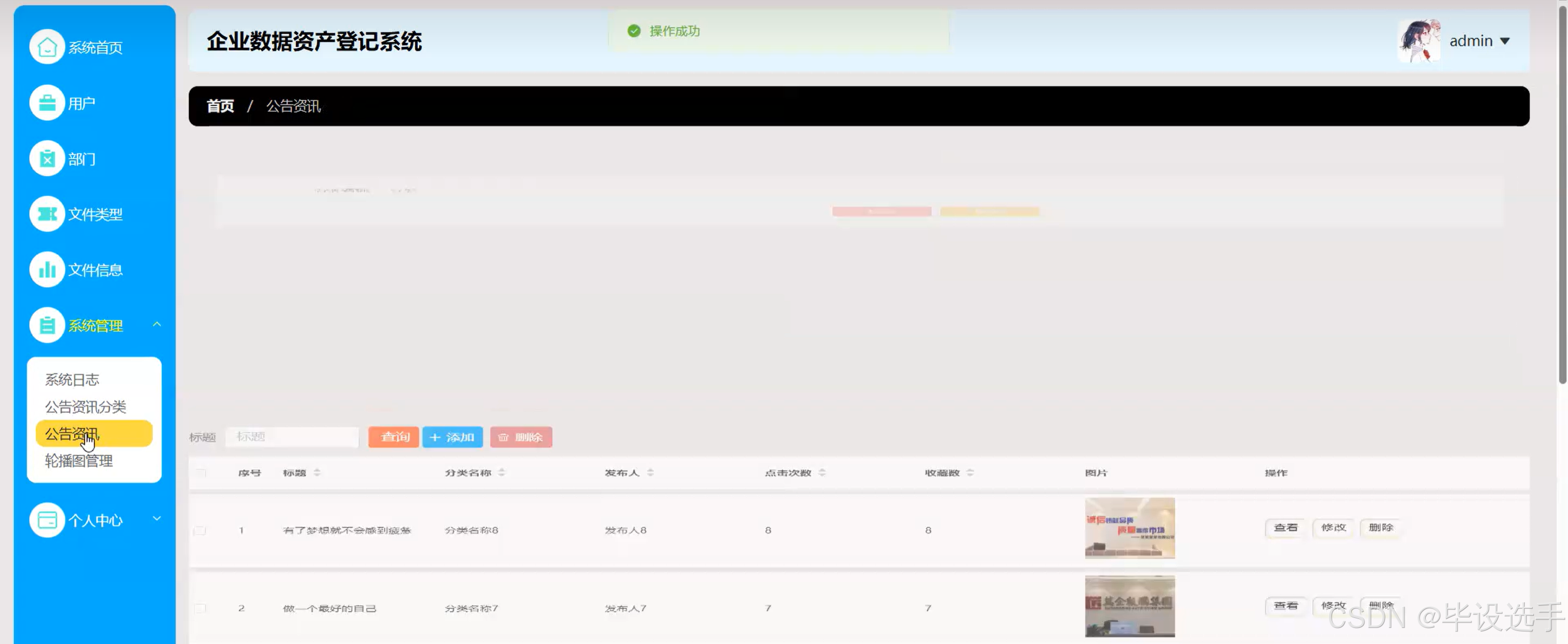Click the 个人中心 card icon

[47, 520]
